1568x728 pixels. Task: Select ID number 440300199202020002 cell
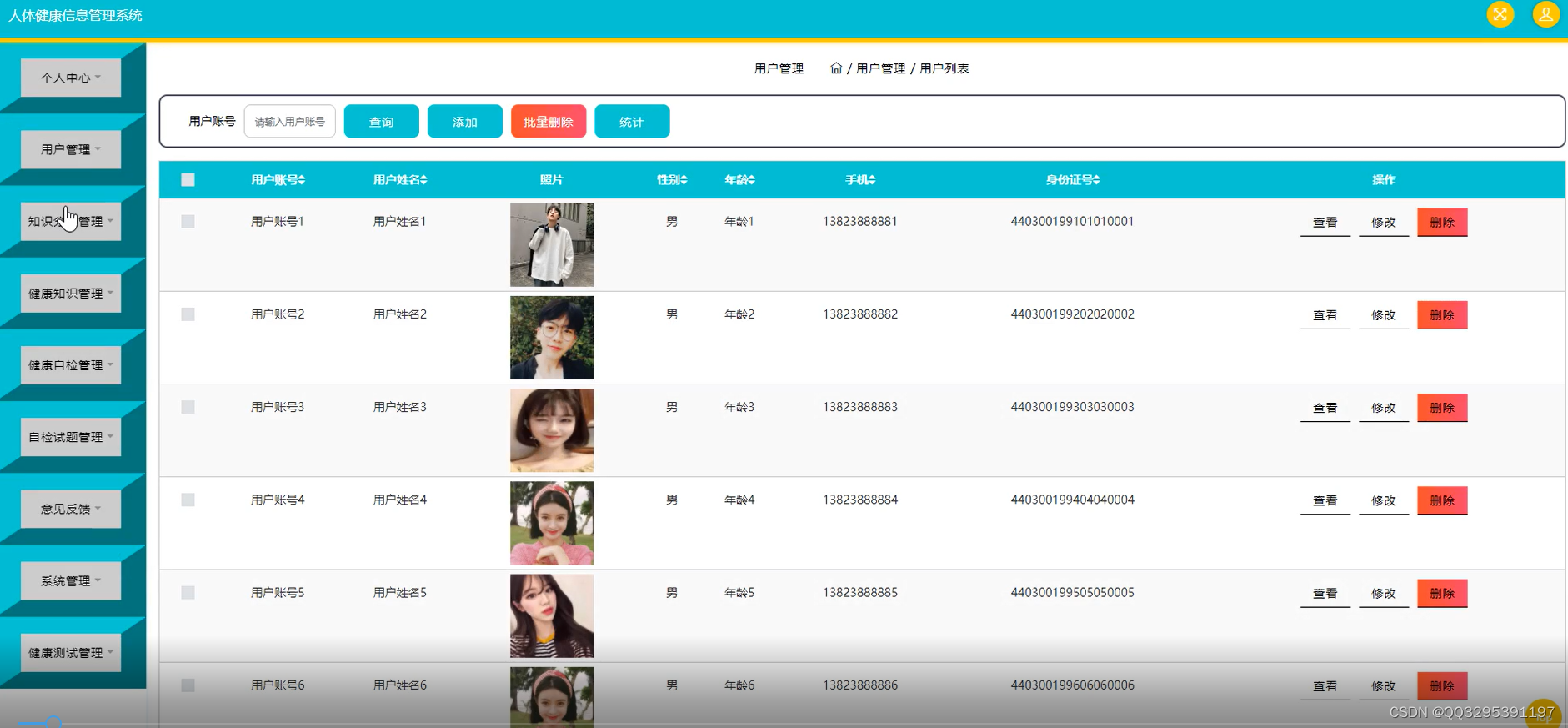[x=1072, y=314]
